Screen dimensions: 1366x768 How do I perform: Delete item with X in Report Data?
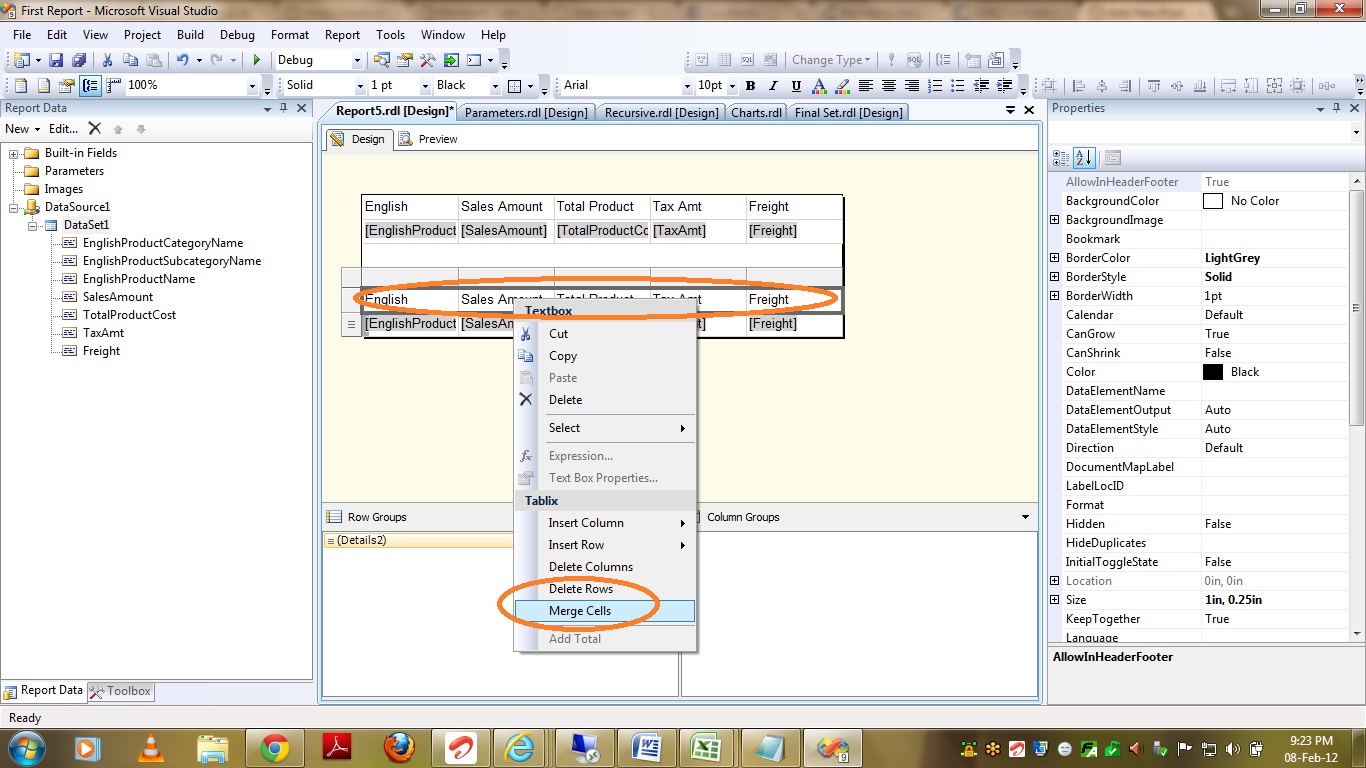(x=94, y=129)
